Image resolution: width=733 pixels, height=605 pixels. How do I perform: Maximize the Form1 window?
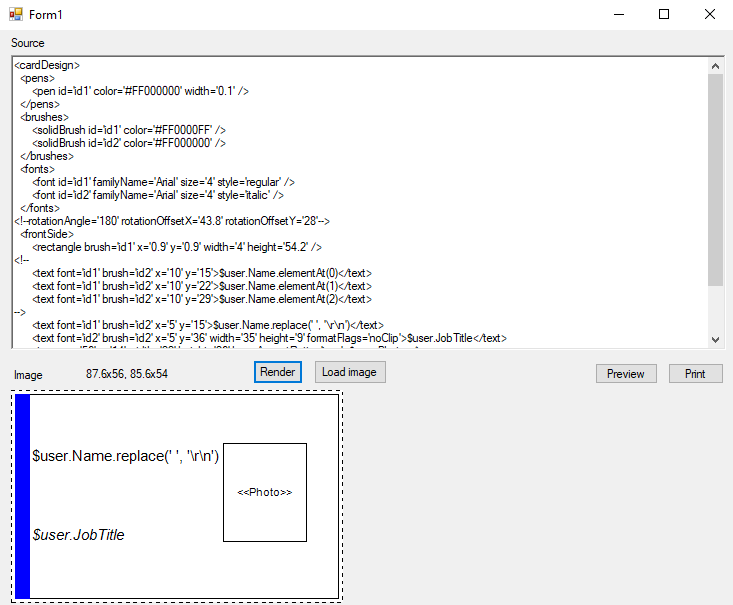coord(664,15)
